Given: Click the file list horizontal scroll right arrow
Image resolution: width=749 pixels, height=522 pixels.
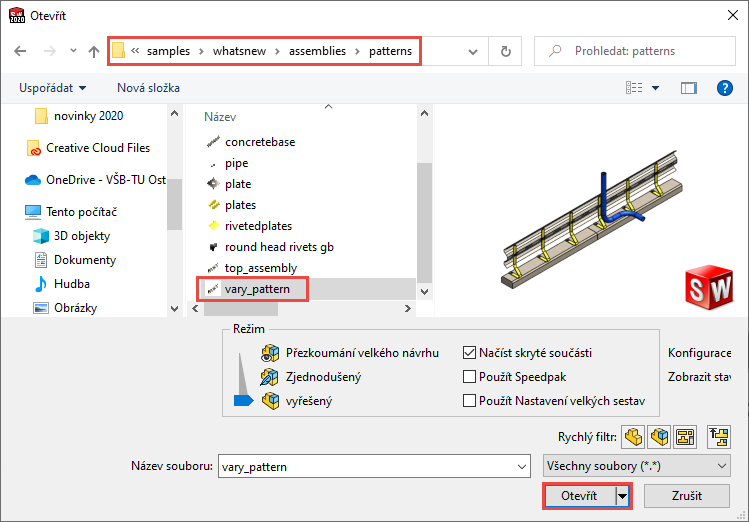Looking at the screenshot, I should pos(407,309).
